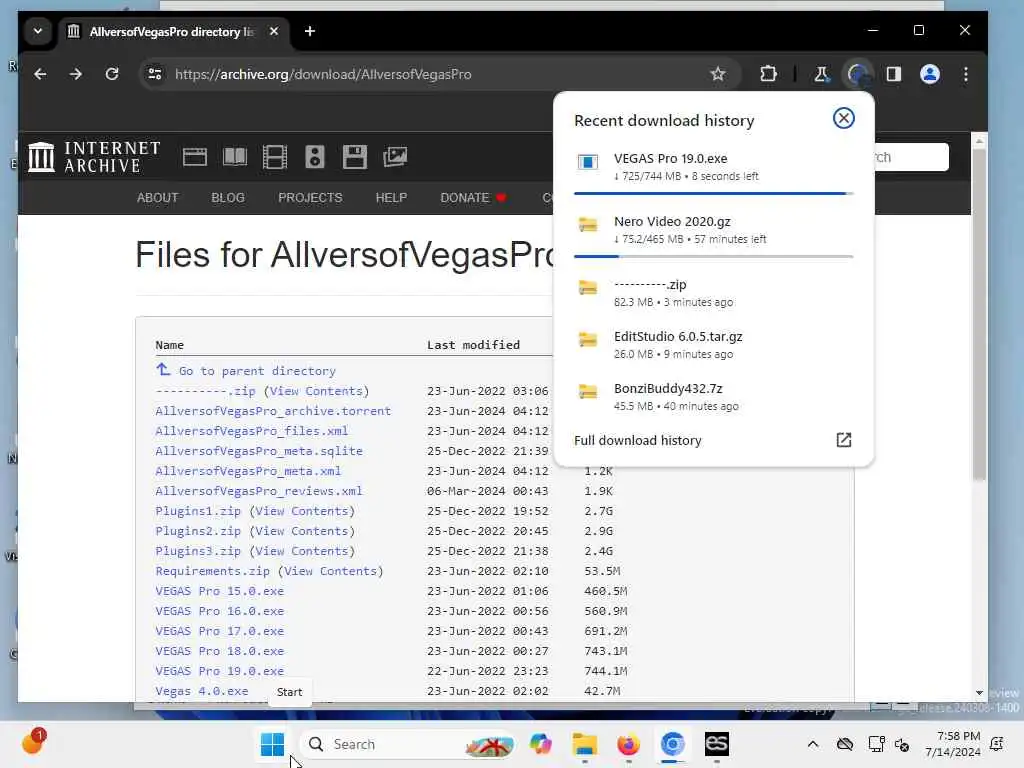Click the Nero Video 2020.gz download entry
Image resolution: width=1024 pixels, height=768 pixels.
pos(713,230)
